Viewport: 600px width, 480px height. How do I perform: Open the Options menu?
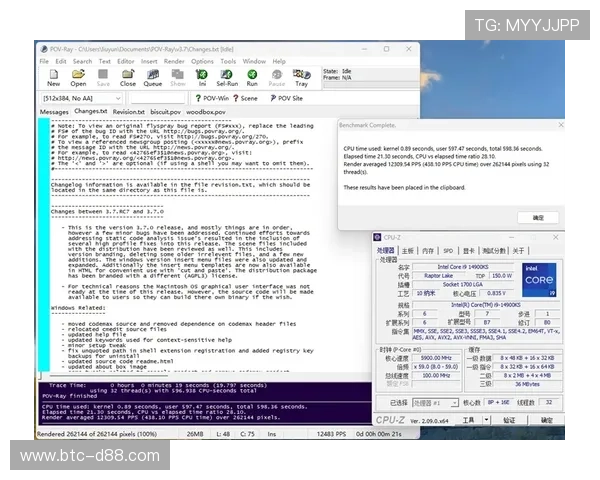(x=202, y=61)
